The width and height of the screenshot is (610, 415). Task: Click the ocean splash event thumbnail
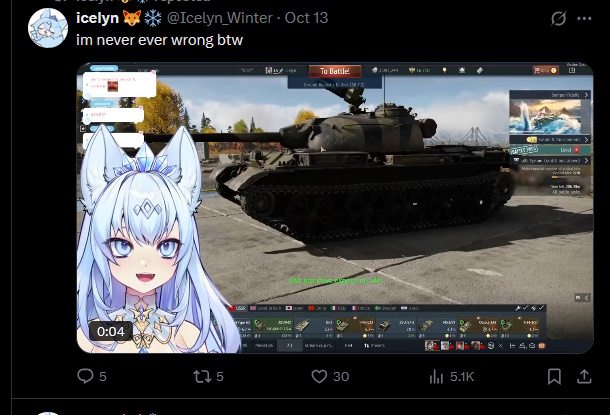[545, 117]
